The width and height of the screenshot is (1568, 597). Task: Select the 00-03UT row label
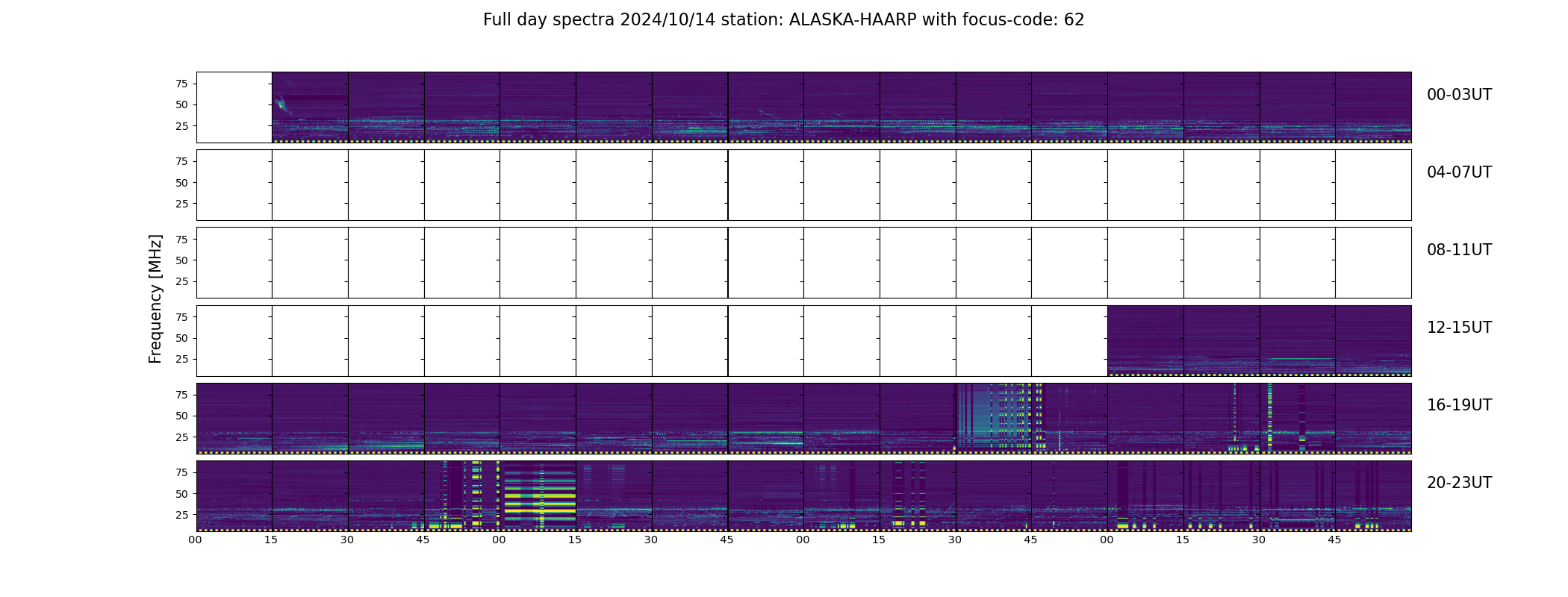(x=1459, y=95)
